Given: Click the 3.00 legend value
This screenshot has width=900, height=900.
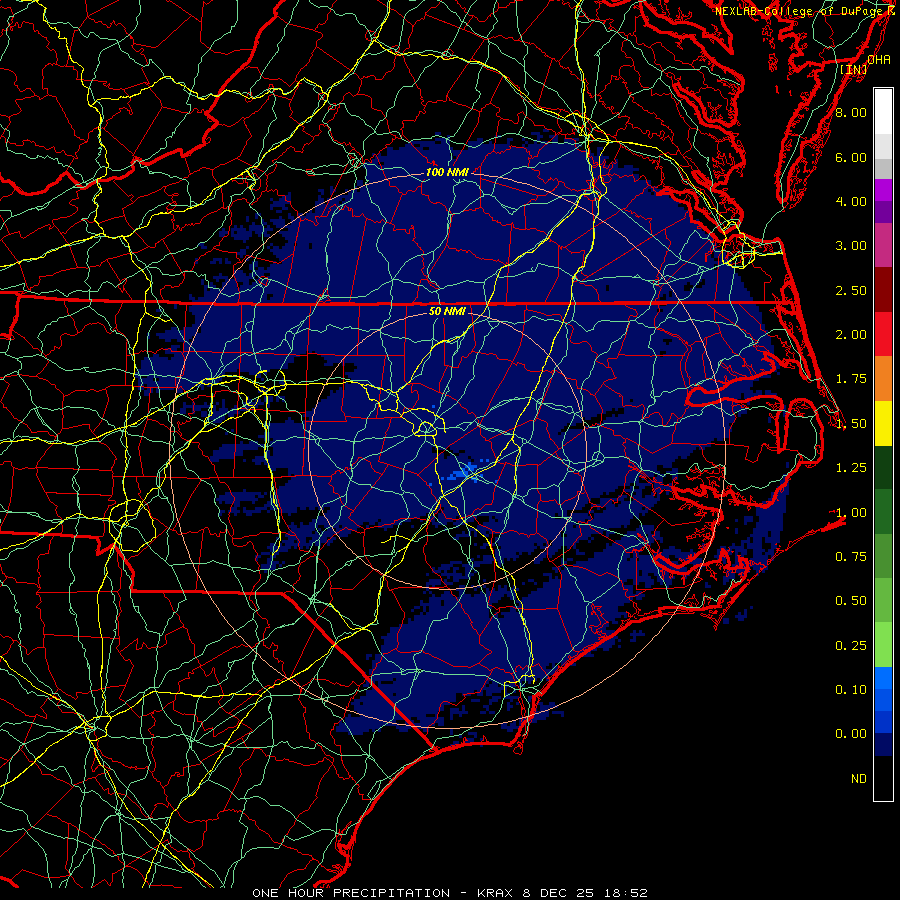Looking at the screenshot, I should [x=851, y=246].
